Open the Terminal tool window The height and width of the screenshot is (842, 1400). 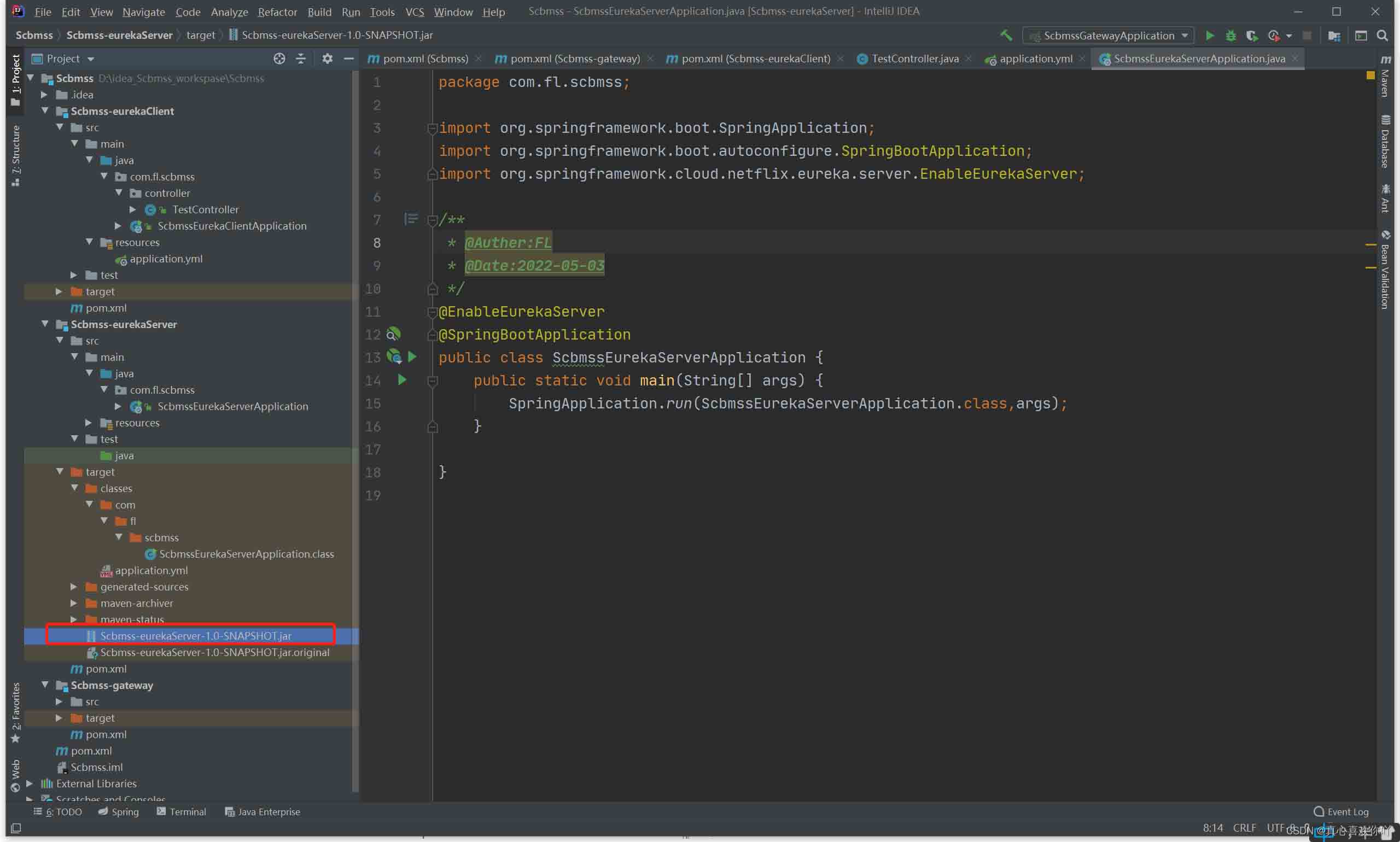click(181, 812)
